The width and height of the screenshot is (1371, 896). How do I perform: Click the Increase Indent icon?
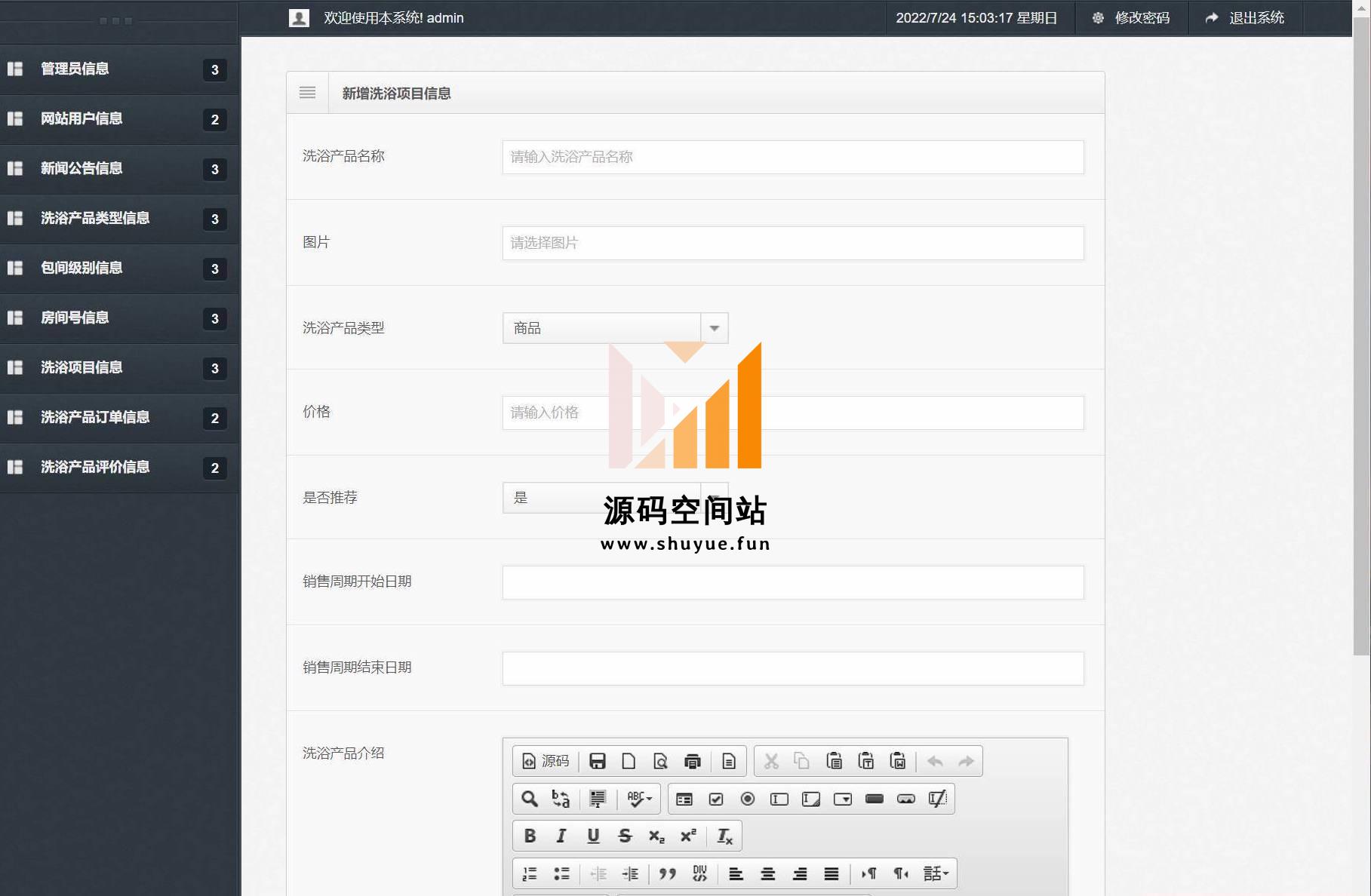point(630,873)
